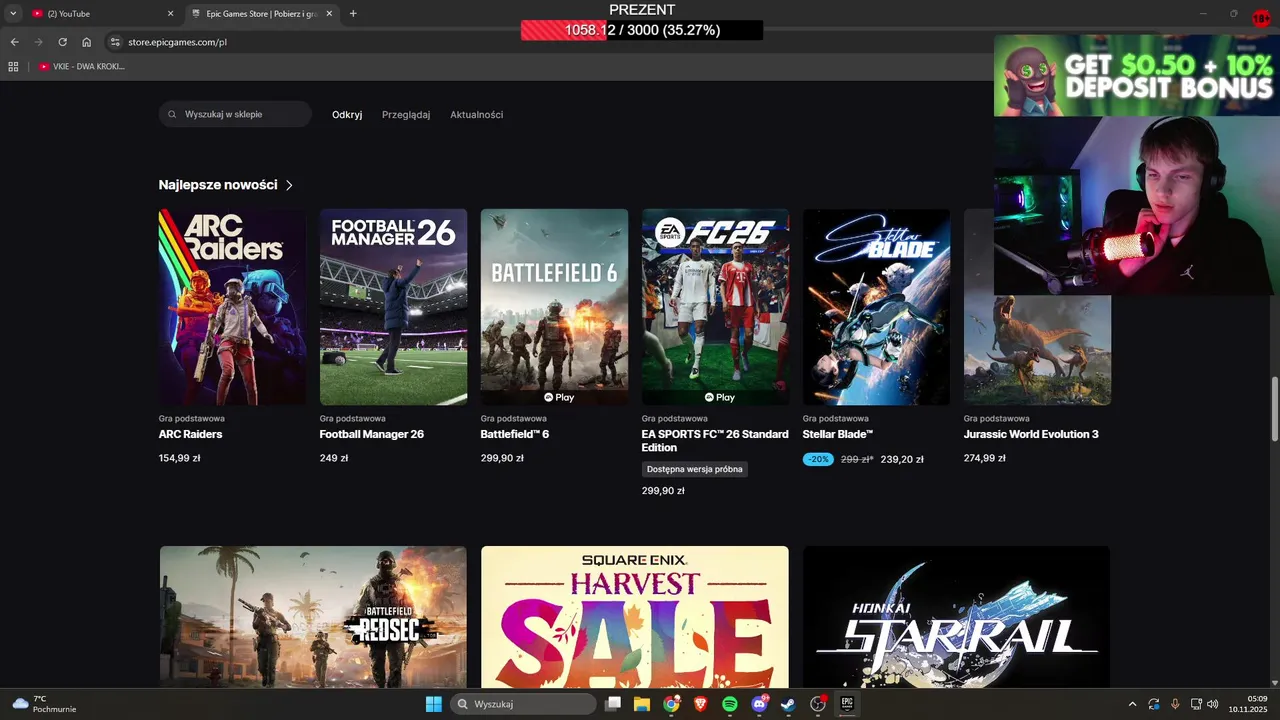This screenshot has width=1280, height=720.
Task: Open the ARC Raiders cover art
Action: (232, 307)
